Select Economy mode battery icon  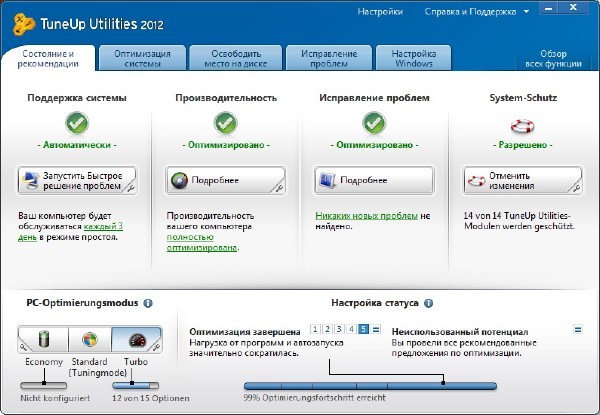44,339
